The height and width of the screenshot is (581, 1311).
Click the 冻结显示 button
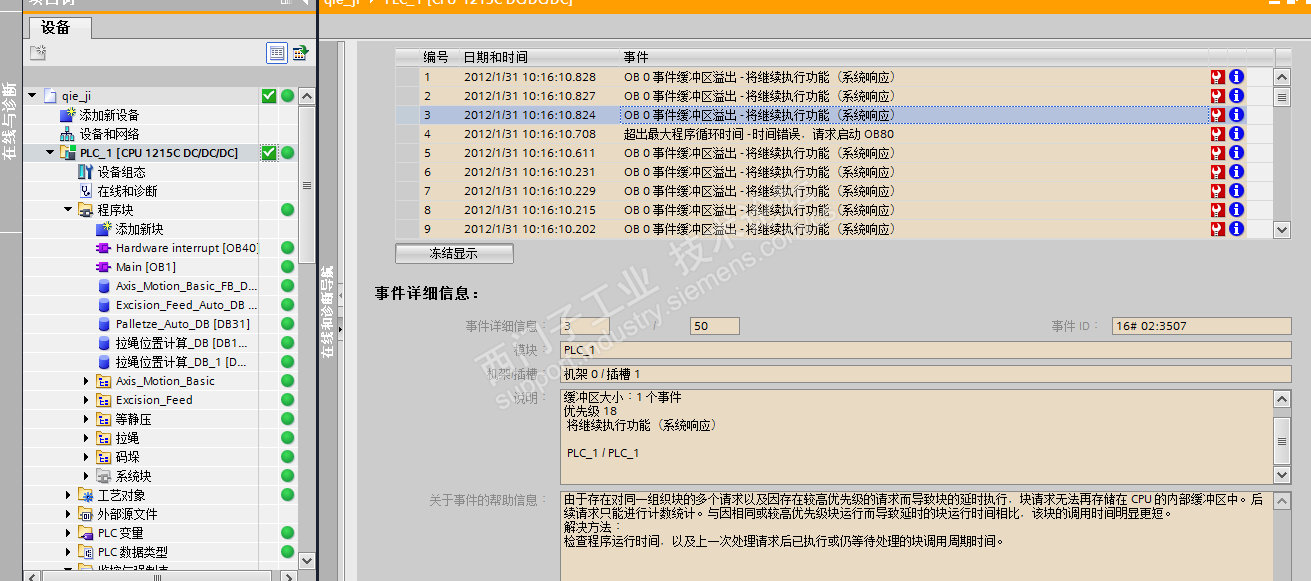[454, 254]
